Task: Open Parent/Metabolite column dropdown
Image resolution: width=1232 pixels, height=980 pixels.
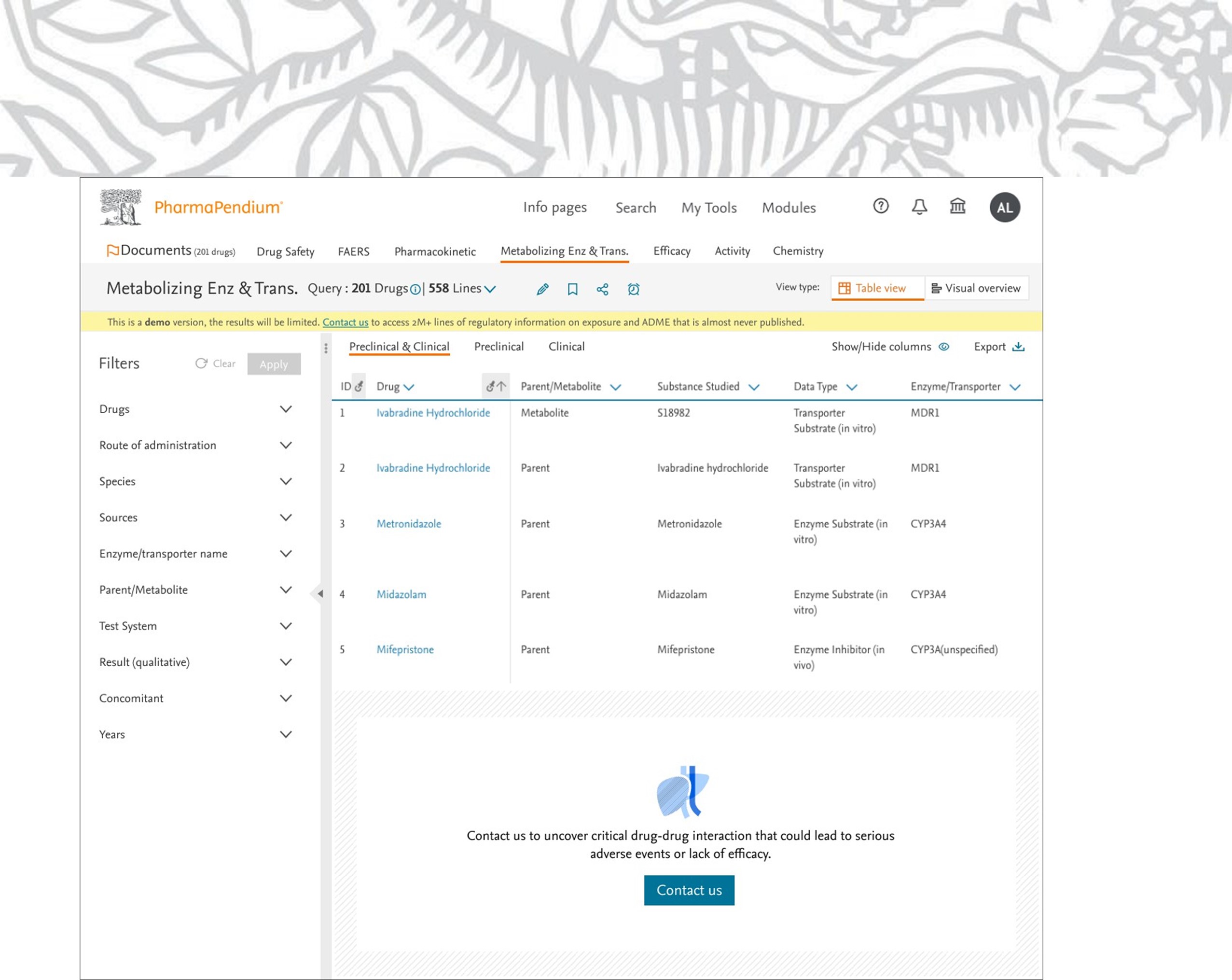Action: pos(615,387)
